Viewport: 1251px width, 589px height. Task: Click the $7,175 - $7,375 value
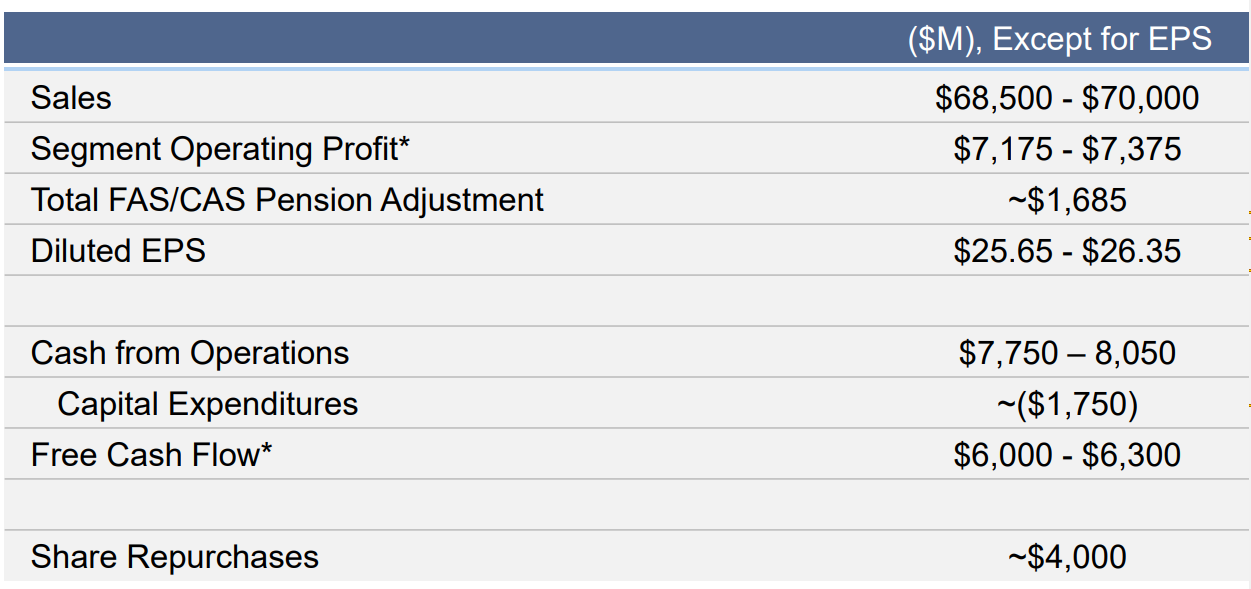(1067, 149)
